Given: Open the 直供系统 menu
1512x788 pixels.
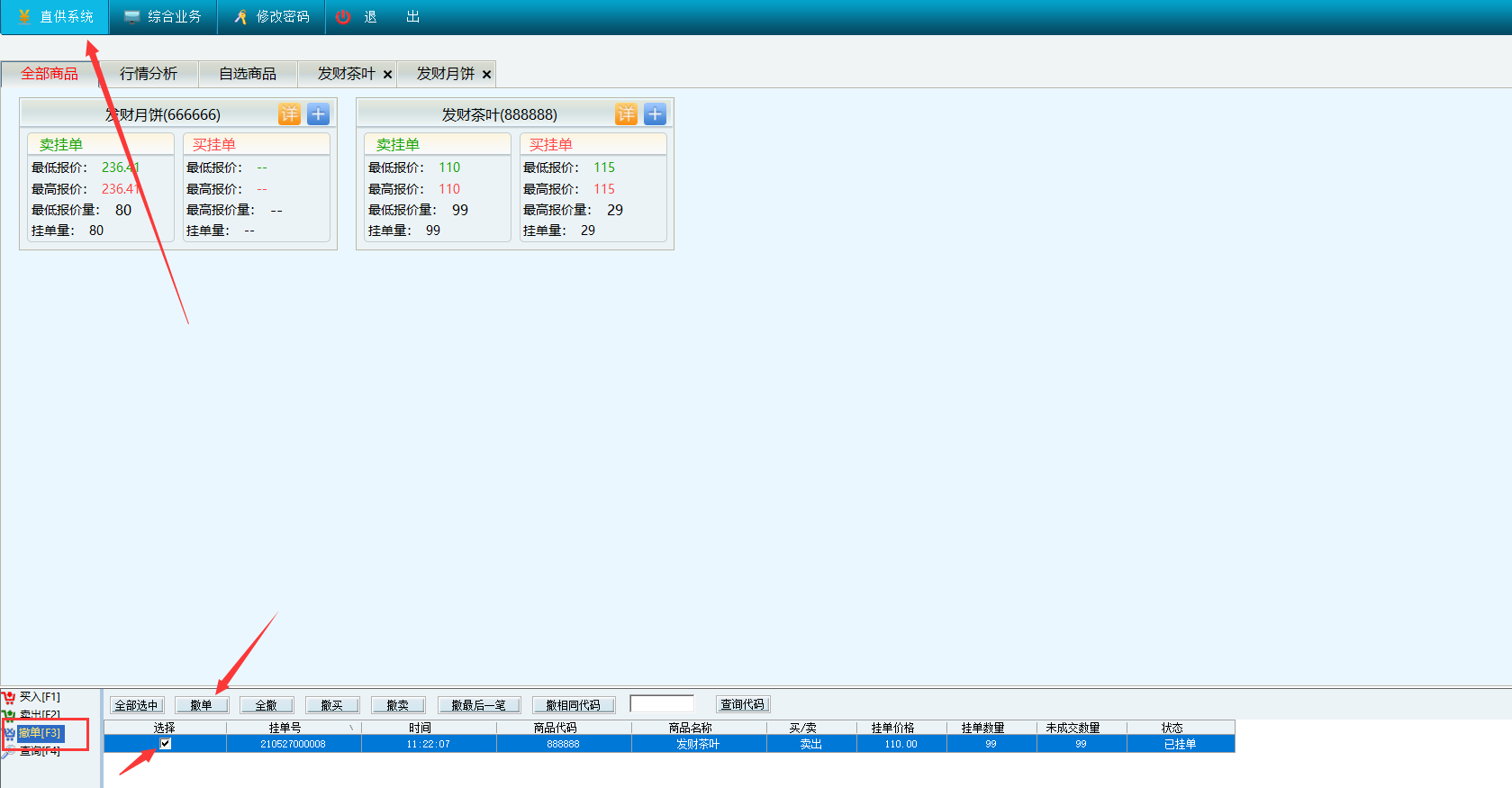Looking at the screenshot, I should coord(55,17).
